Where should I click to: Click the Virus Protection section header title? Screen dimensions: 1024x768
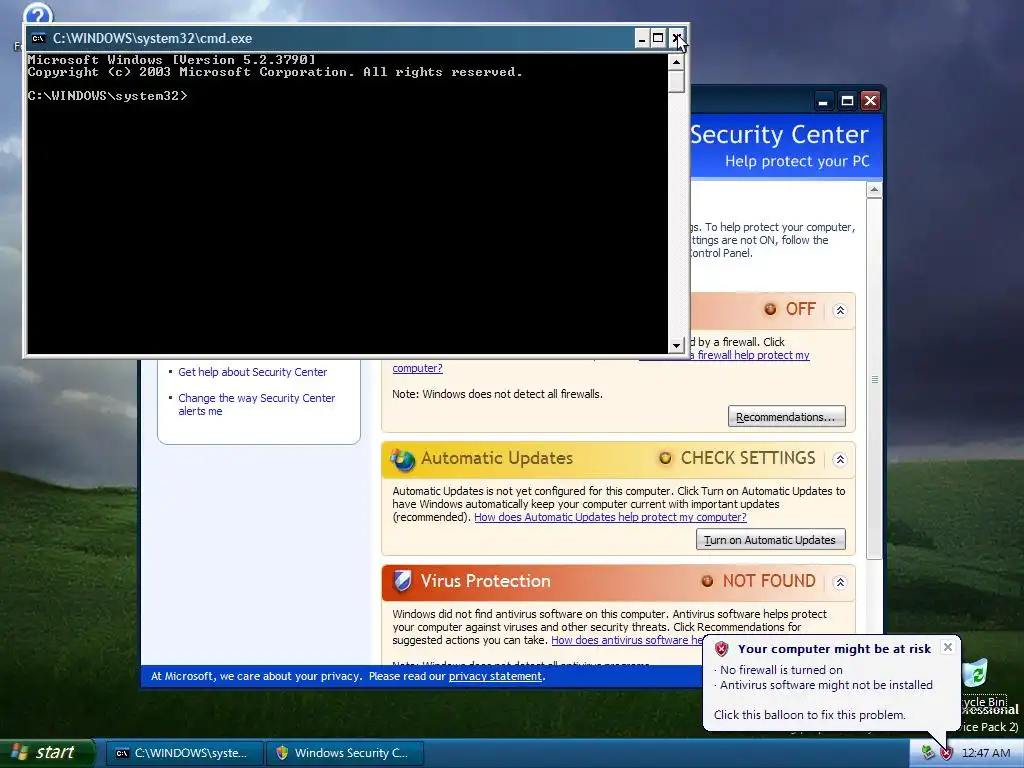(485, 581)
